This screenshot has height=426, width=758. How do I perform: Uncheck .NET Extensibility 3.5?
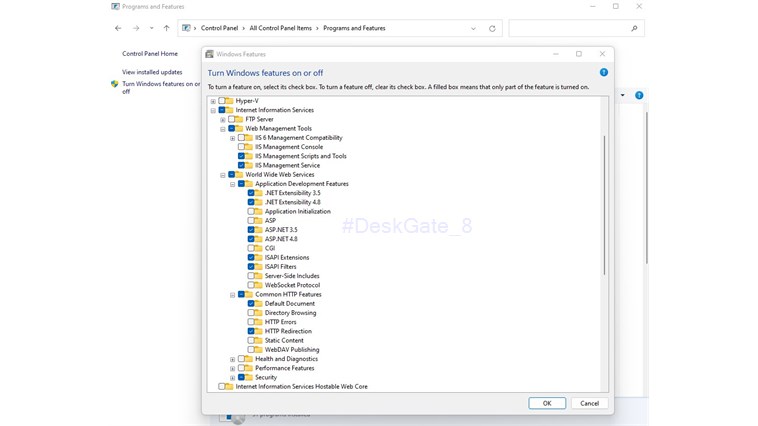(x=251, y=192)
